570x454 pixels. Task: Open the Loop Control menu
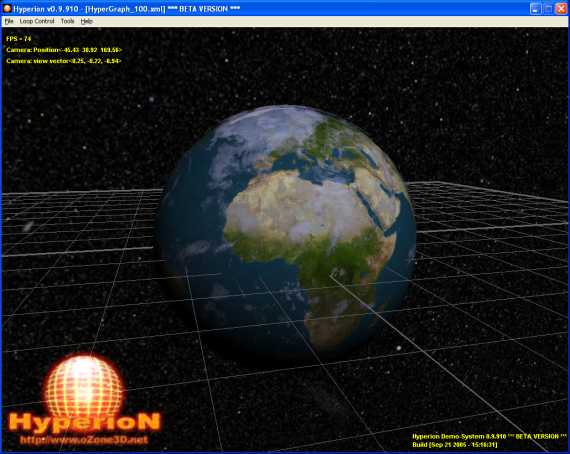pyautogui.click(x=37, y=21)
